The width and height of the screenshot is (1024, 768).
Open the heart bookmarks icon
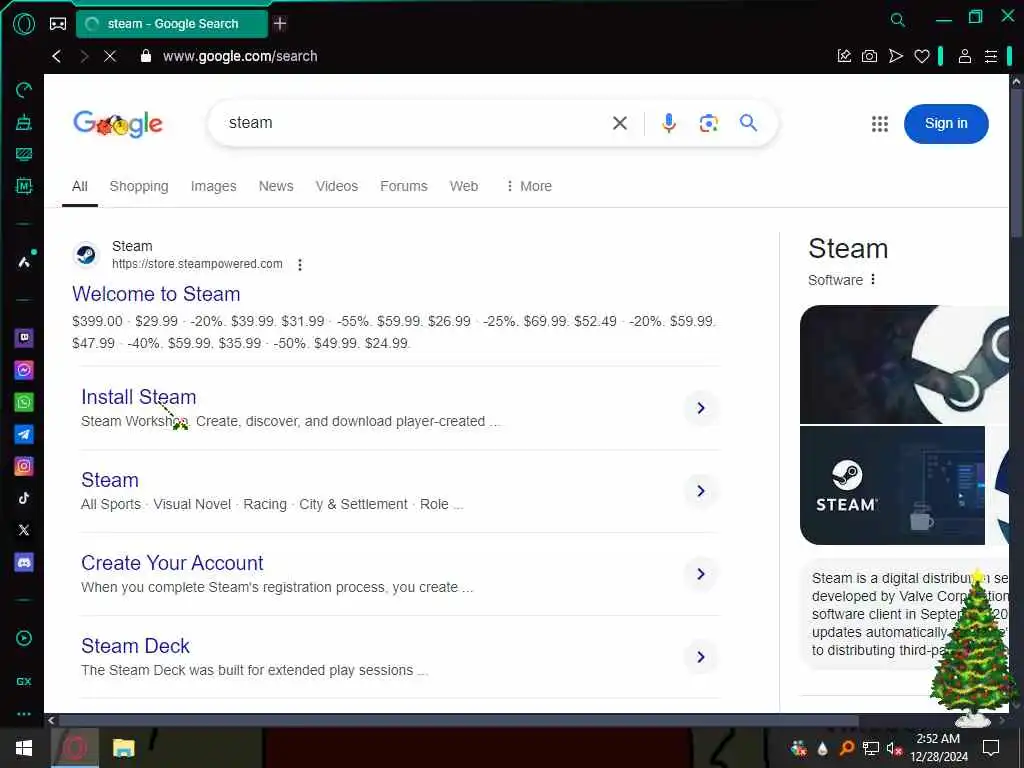(x=921, y=56)
